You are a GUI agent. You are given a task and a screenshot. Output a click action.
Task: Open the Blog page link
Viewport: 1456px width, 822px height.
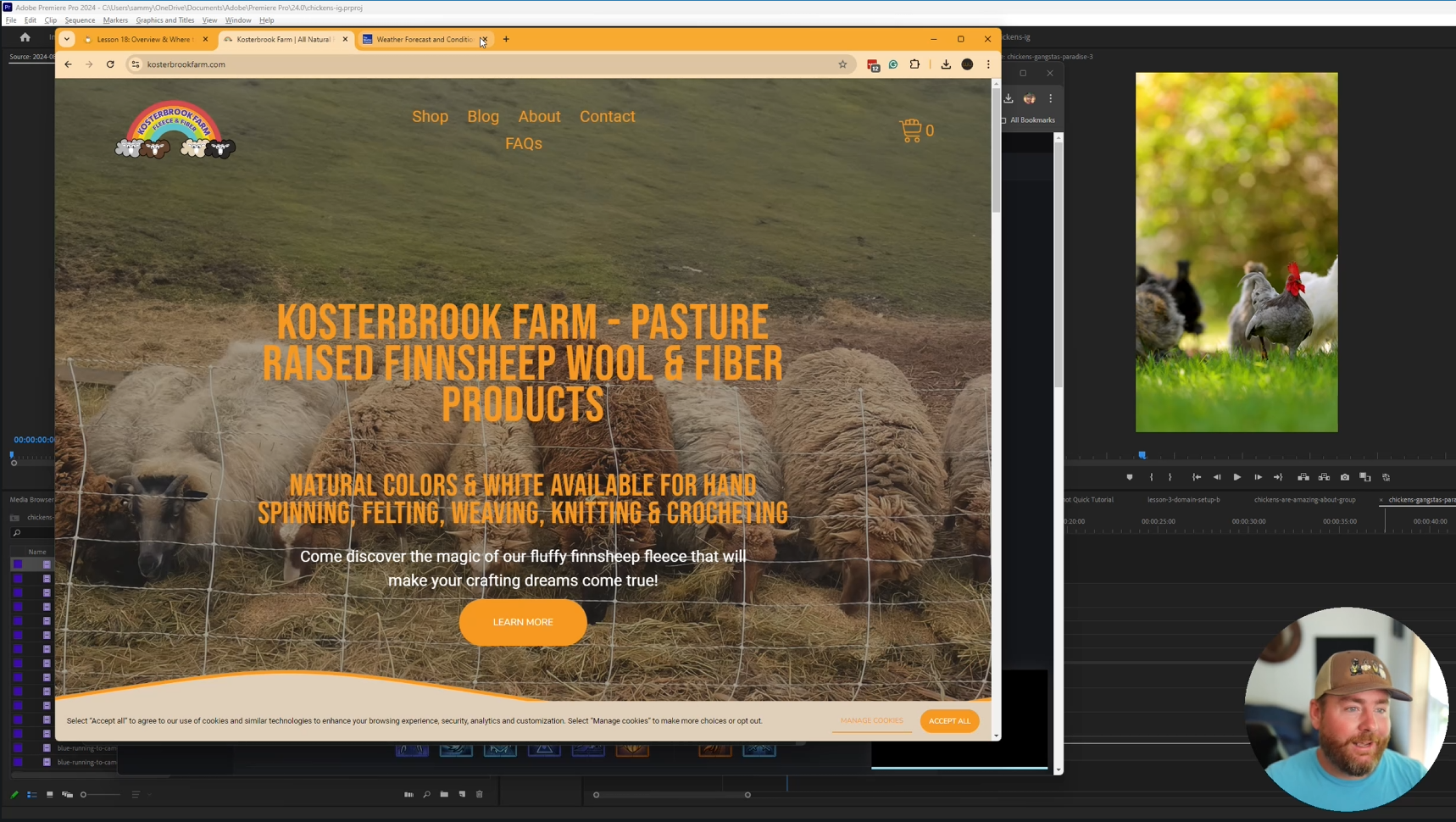click(483, 117)
